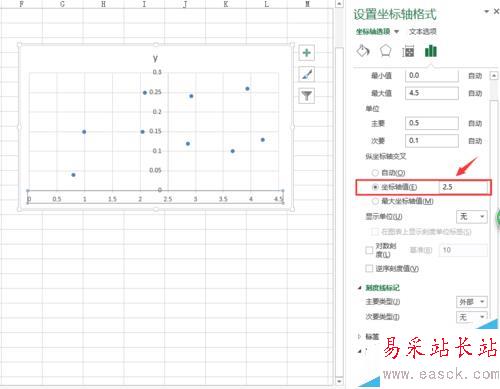This screenshot has width=500, height=389.
Task: Open Chart Styles paintbrush button
Action: 306,74
